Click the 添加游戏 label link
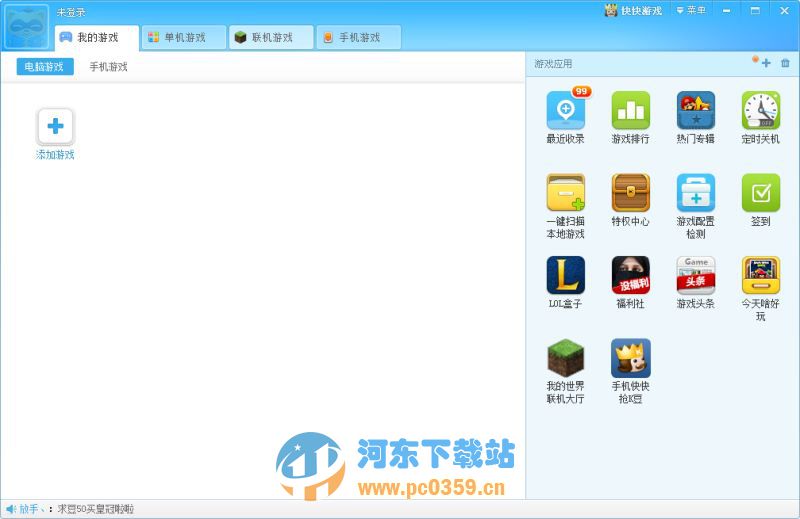This screenshot has width=800, height=519. point(55,155)
